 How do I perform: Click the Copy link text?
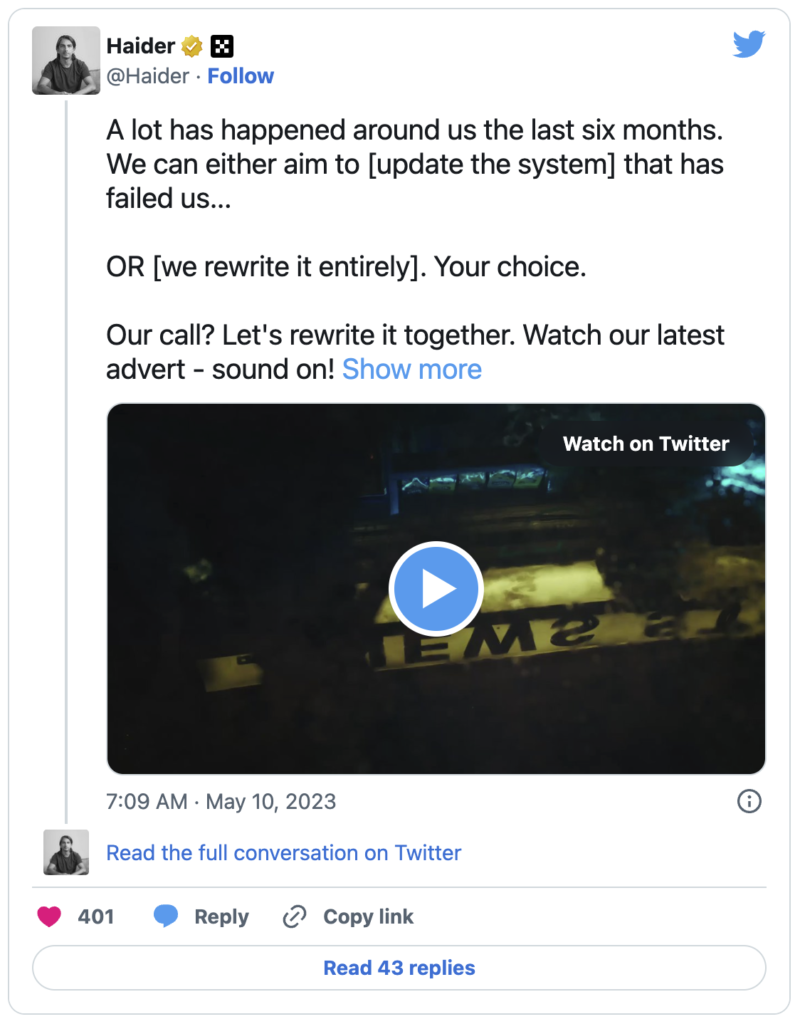tap(368, 916)
